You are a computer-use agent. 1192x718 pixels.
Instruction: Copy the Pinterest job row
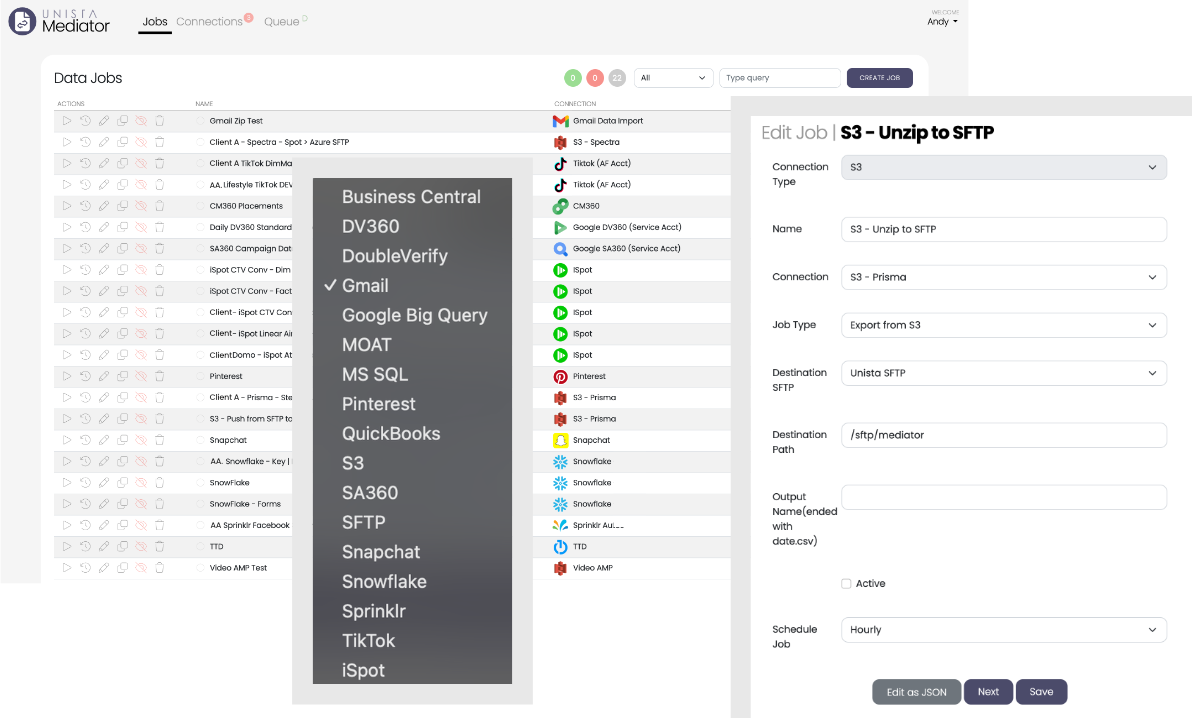point(122,376)
